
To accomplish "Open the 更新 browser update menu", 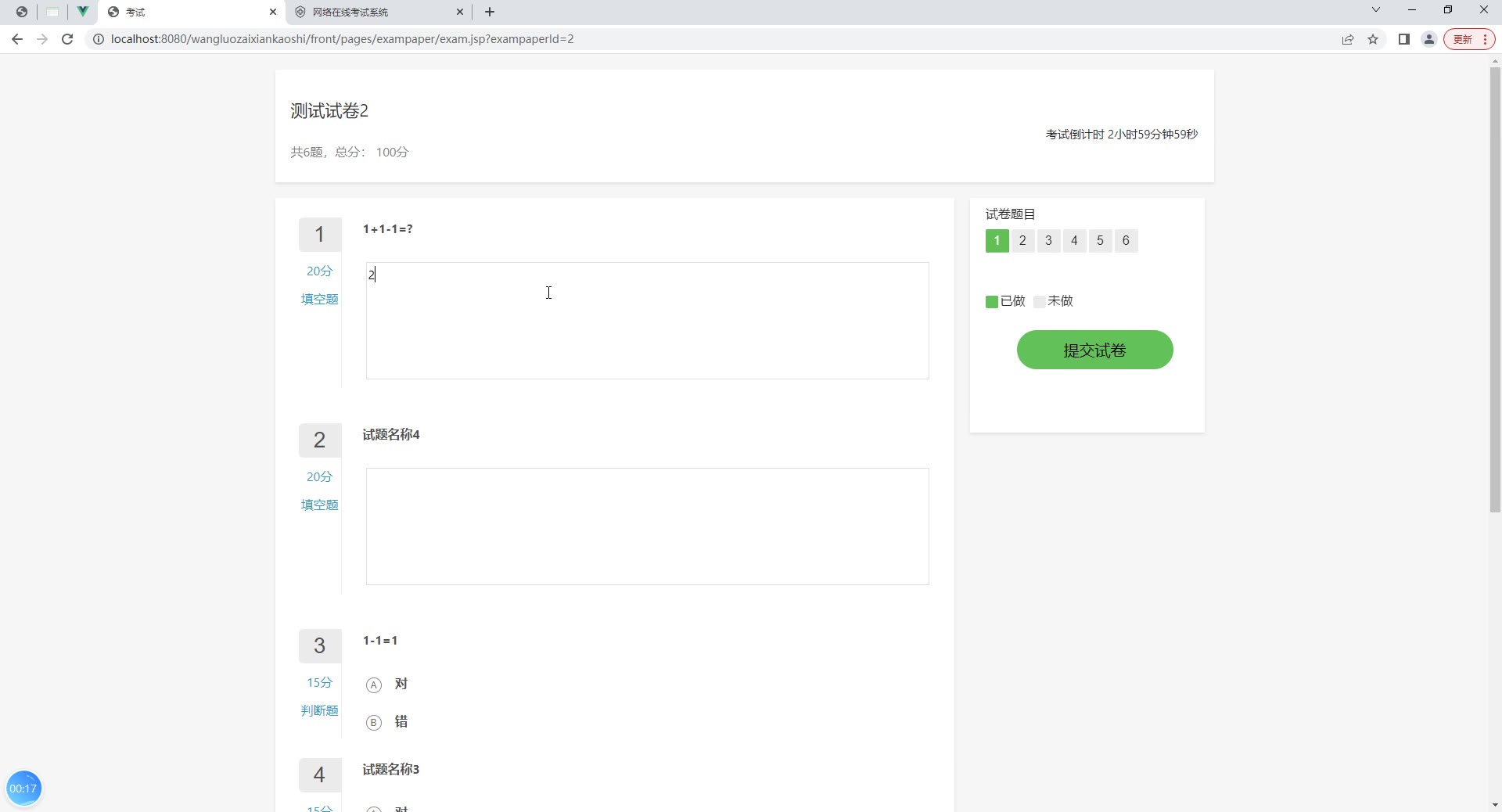I will [x=1469, y=39].
